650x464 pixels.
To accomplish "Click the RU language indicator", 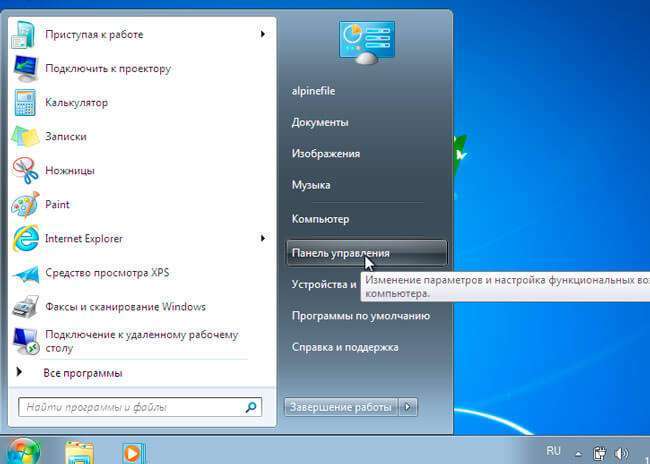I will pyautogui.click(x=553, y=451).
